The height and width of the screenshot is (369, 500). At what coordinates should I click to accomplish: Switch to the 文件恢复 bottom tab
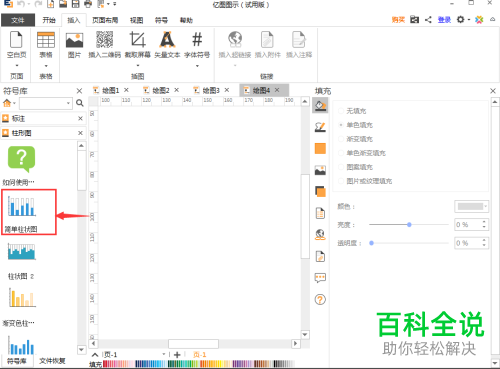pos(52,361)
